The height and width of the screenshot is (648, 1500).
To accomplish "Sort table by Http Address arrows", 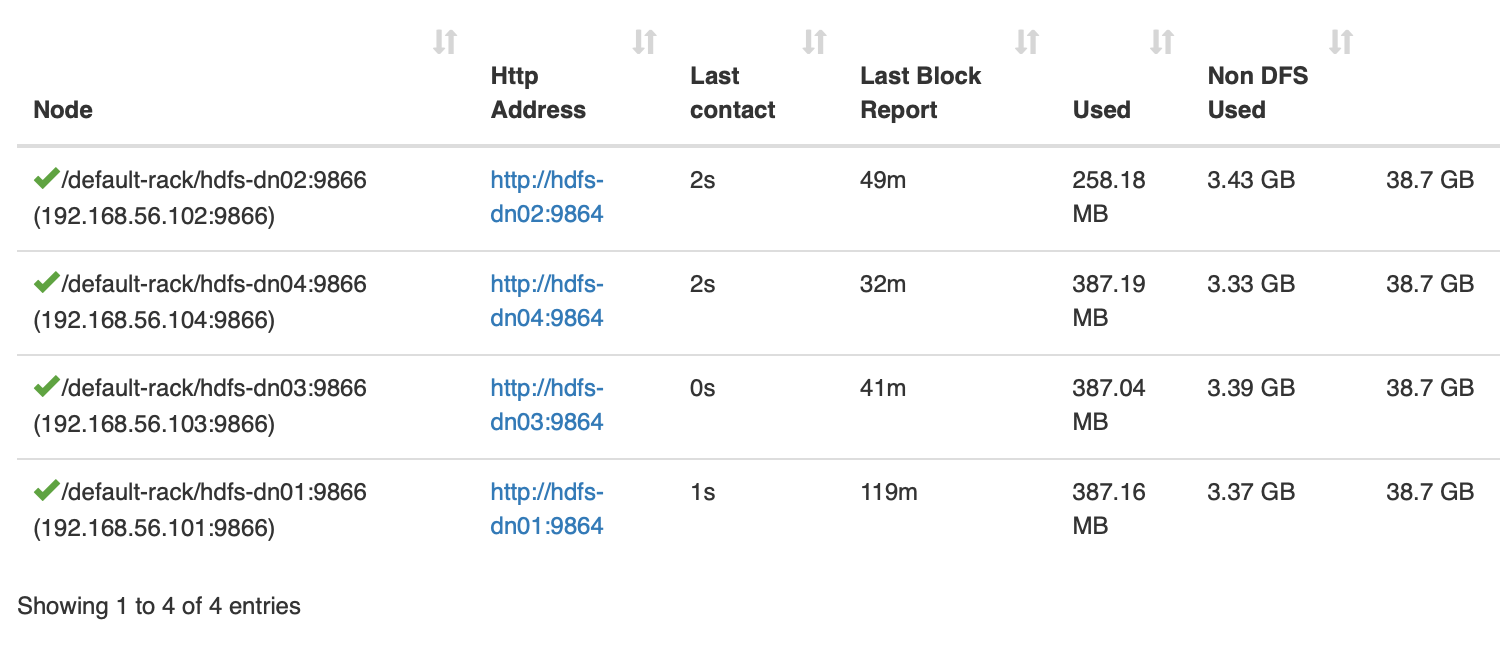I will pos(645,42).
